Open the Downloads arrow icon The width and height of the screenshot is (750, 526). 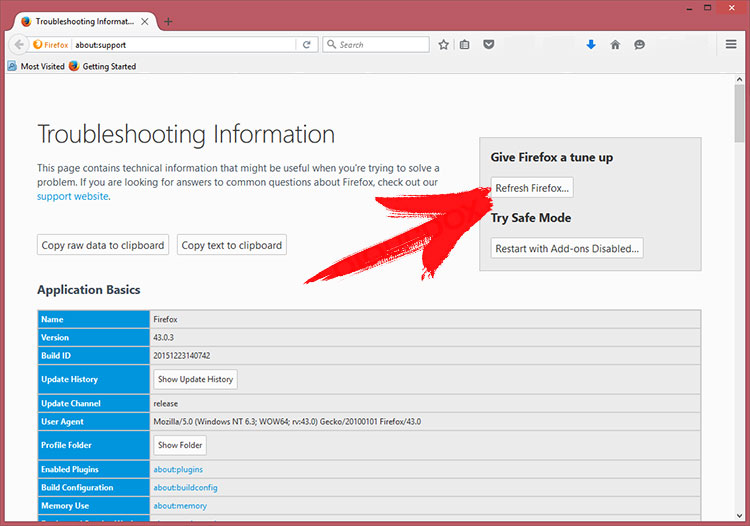coord(591,44)
